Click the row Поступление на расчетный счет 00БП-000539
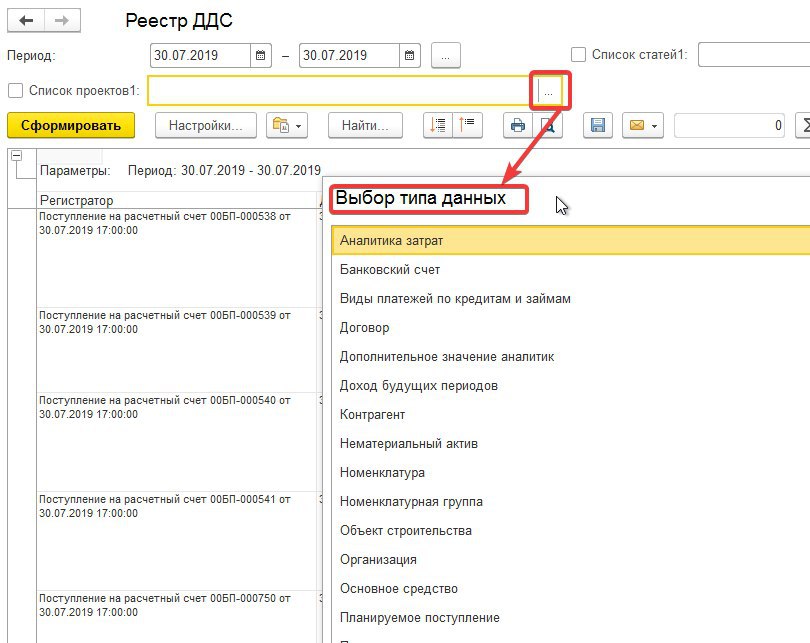The width and height of the screenshot is (810, 643). click(176, 350)
